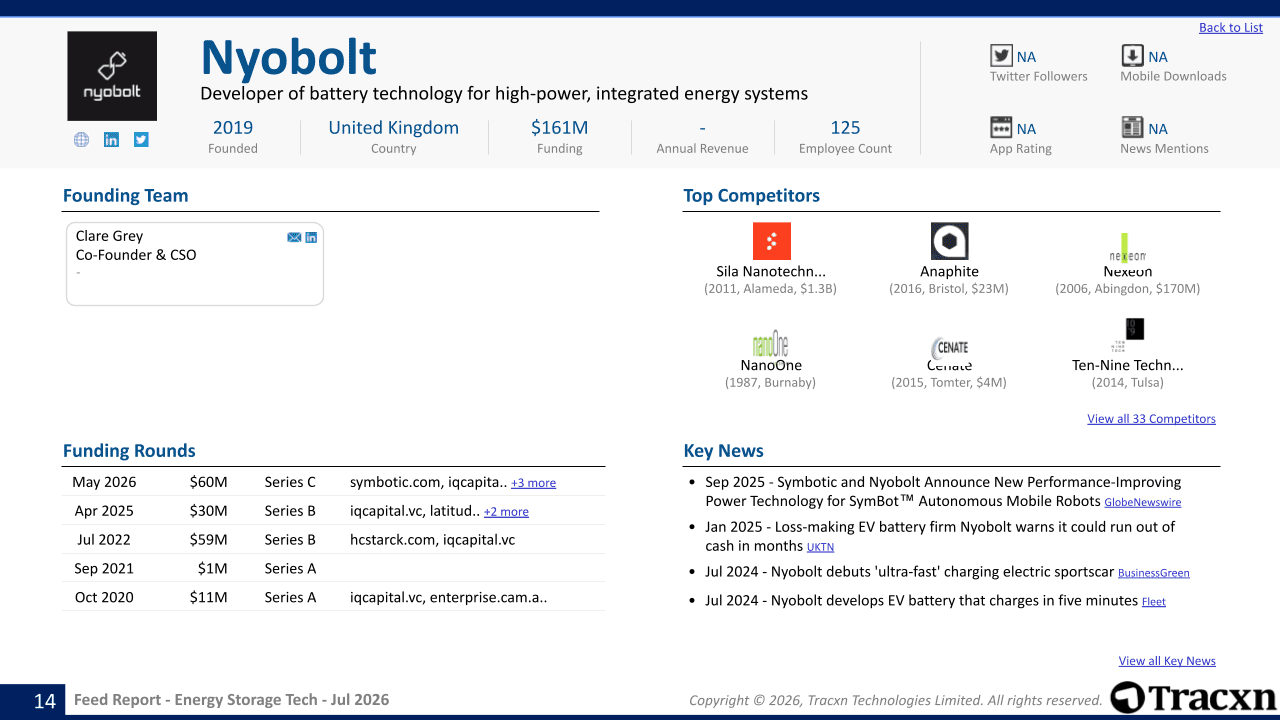The image size is (1280, 720).
Task: Open the UKTN news source link
Action: (820, 547)
